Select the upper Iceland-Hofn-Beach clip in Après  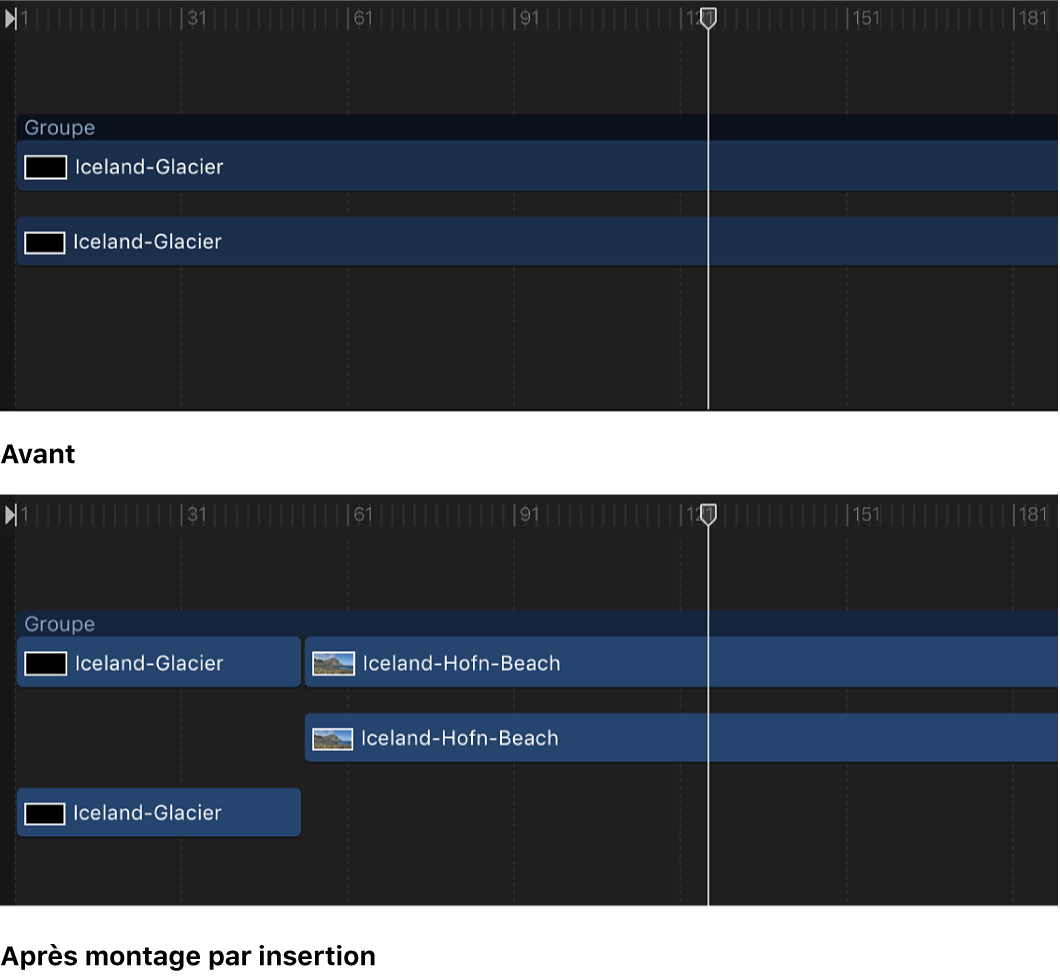click(x=681, y=662)
